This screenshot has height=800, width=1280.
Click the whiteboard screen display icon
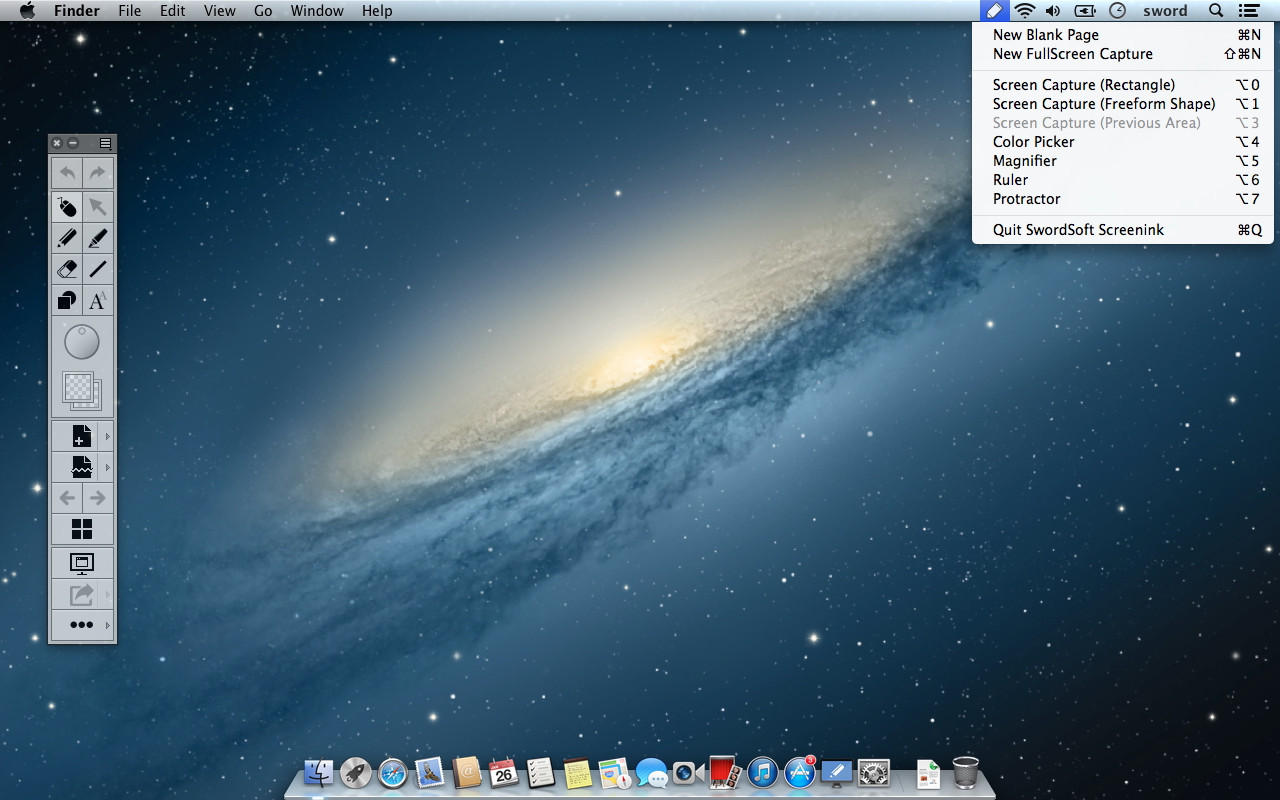(82, 563)
